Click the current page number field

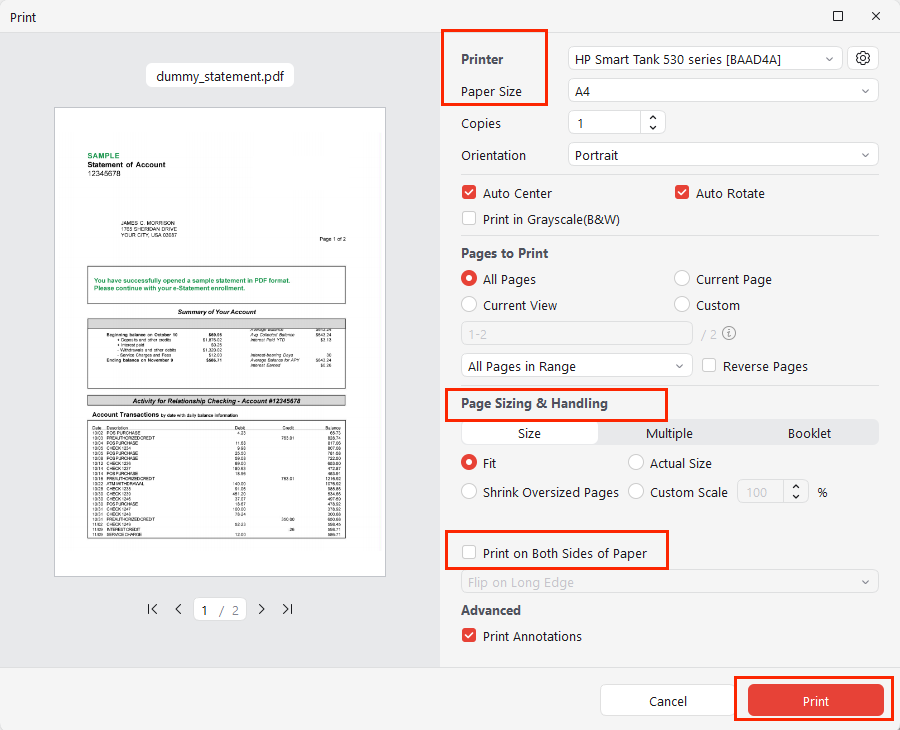click(205, 609)
